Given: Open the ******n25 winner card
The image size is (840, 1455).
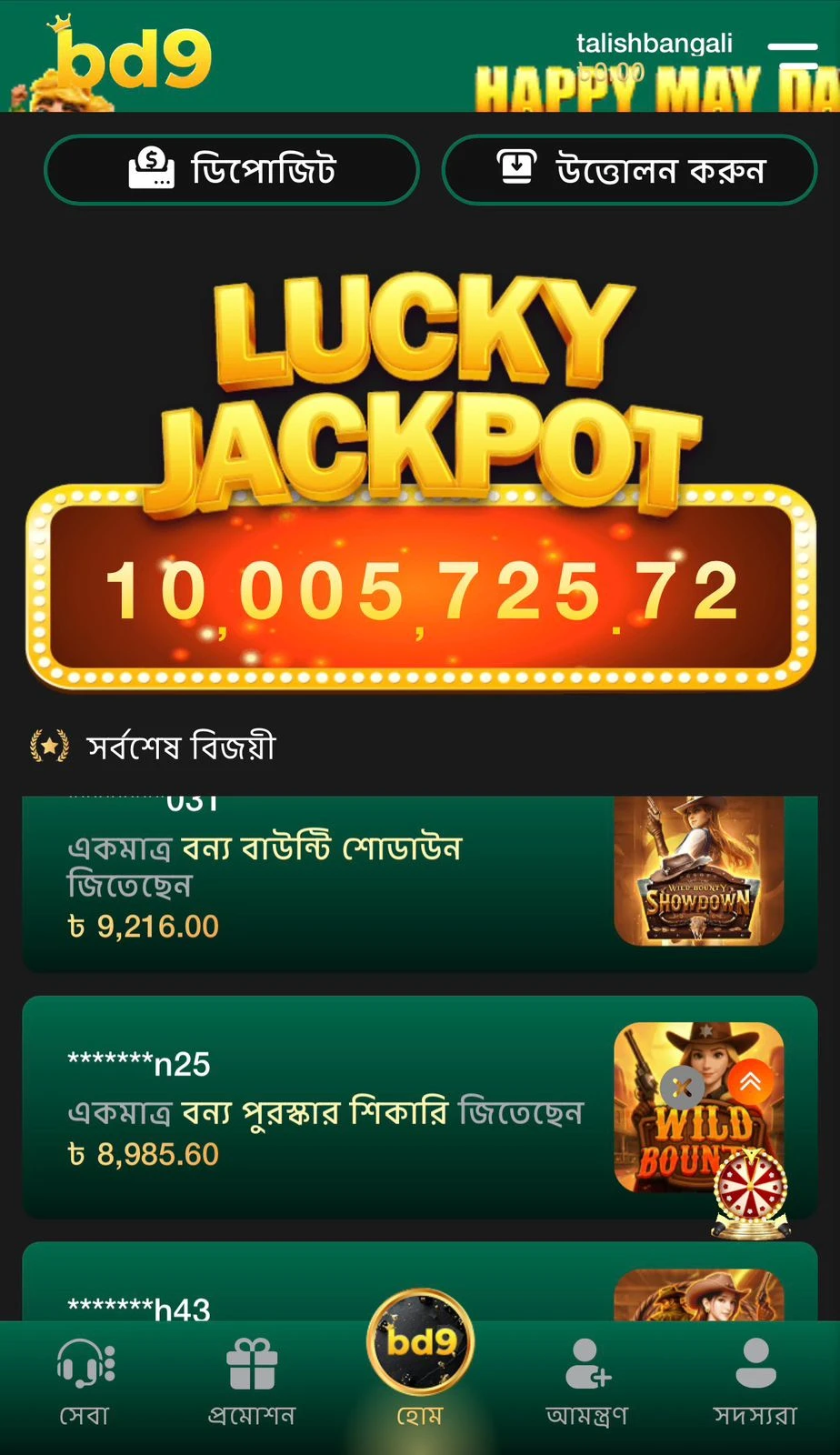Looking at the screenshot, I should 420,1107.
